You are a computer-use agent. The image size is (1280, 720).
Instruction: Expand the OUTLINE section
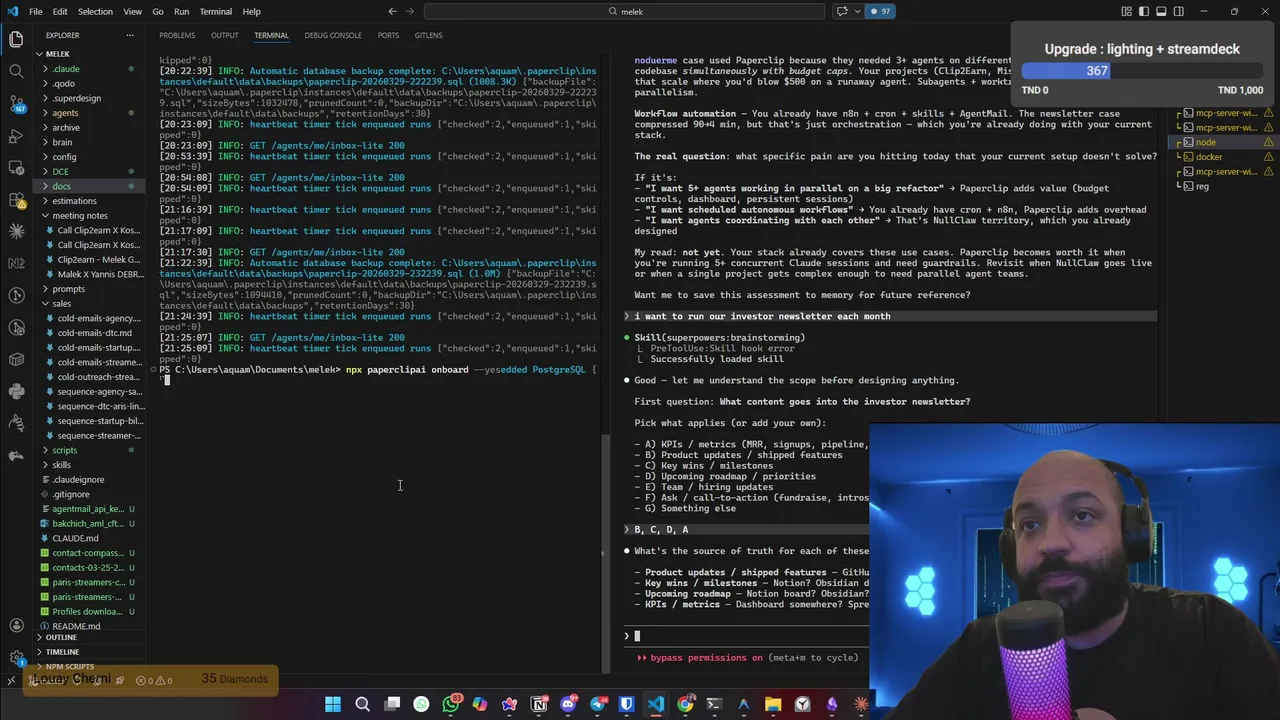pos(90,637)
